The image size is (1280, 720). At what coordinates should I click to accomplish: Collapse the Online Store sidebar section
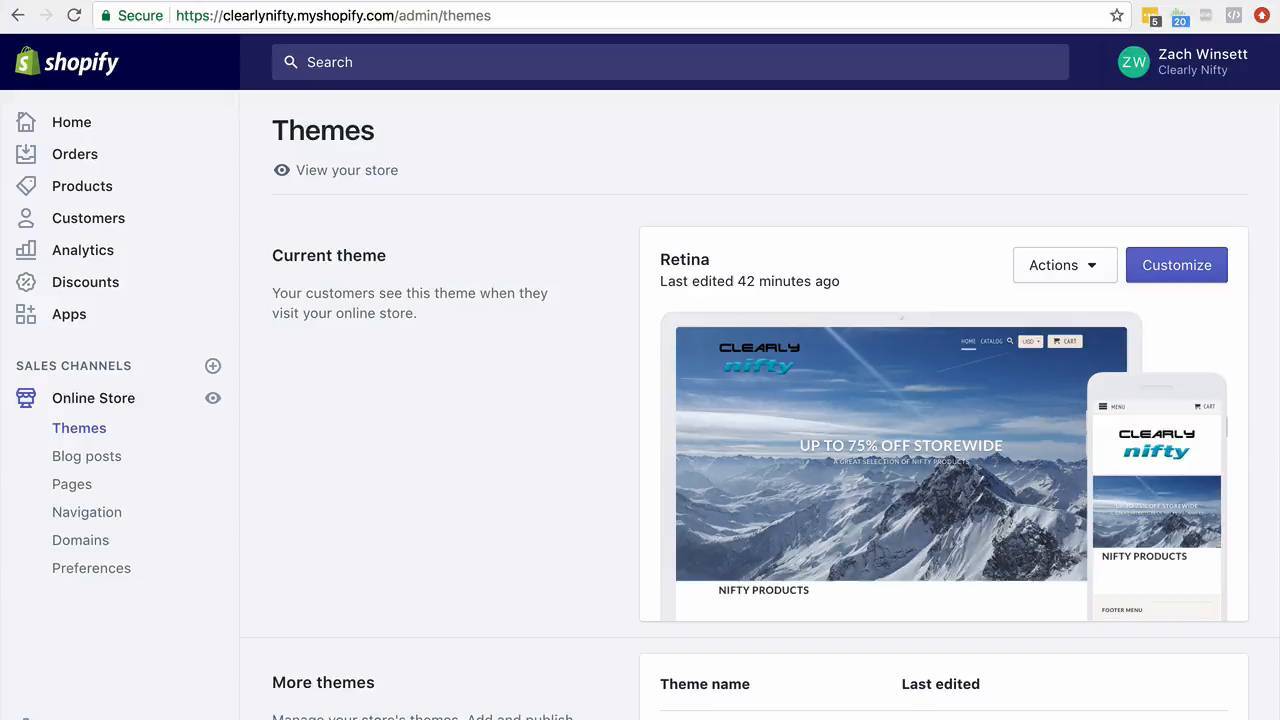tap(93, 398)
